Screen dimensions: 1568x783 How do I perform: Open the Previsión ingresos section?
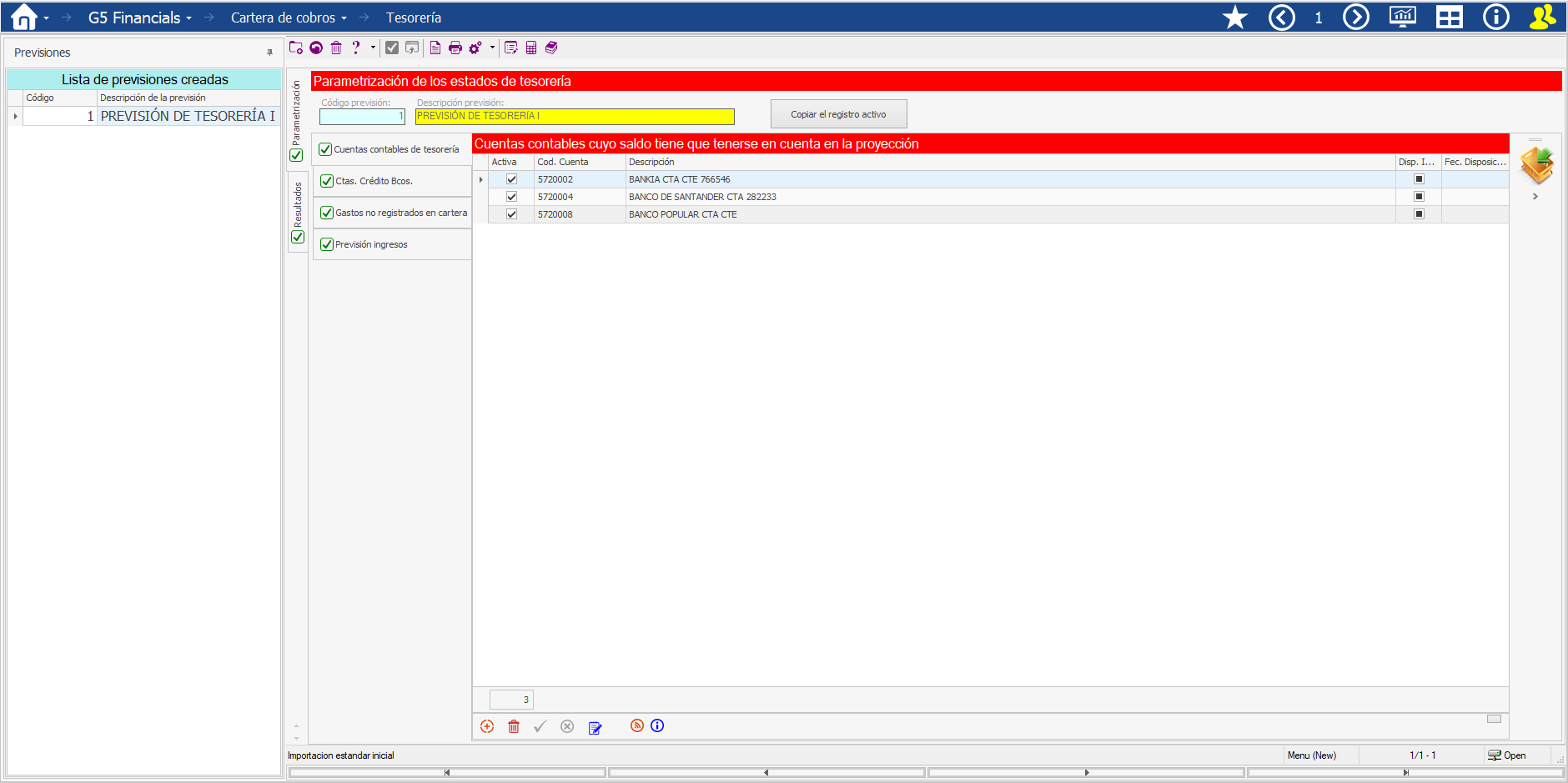(371, 244)
